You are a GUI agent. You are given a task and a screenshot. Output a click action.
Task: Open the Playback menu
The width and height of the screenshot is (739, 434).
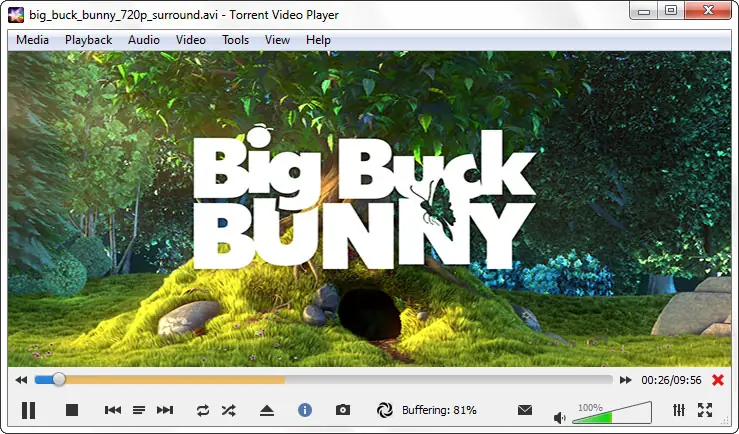tap(88, 40)
